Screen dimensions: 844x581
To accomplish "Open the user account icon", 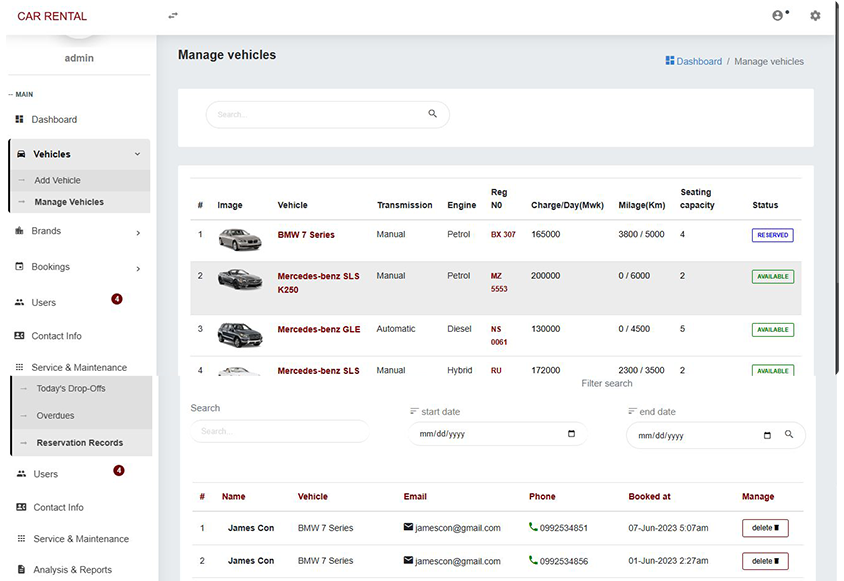I will pyautogui.click(x=778, y=16).
